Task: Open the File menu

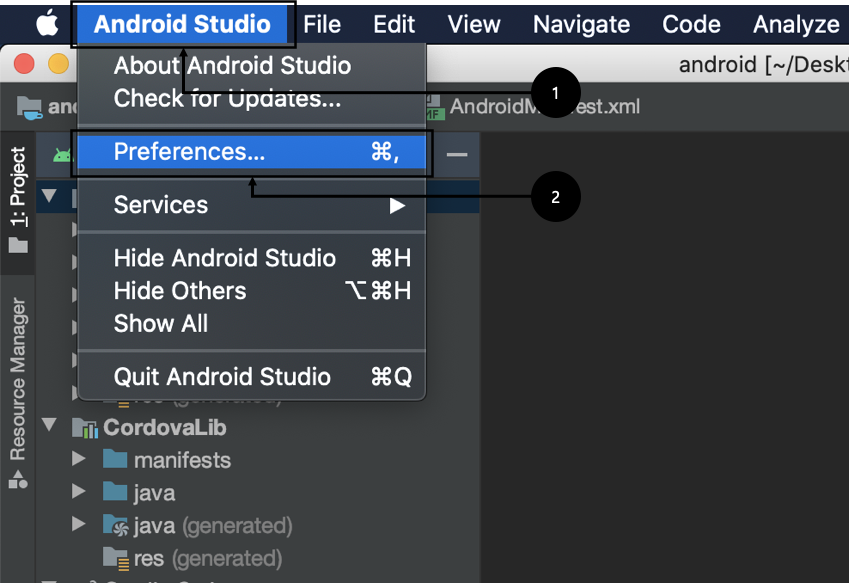Action: click(x=322, y=24)
